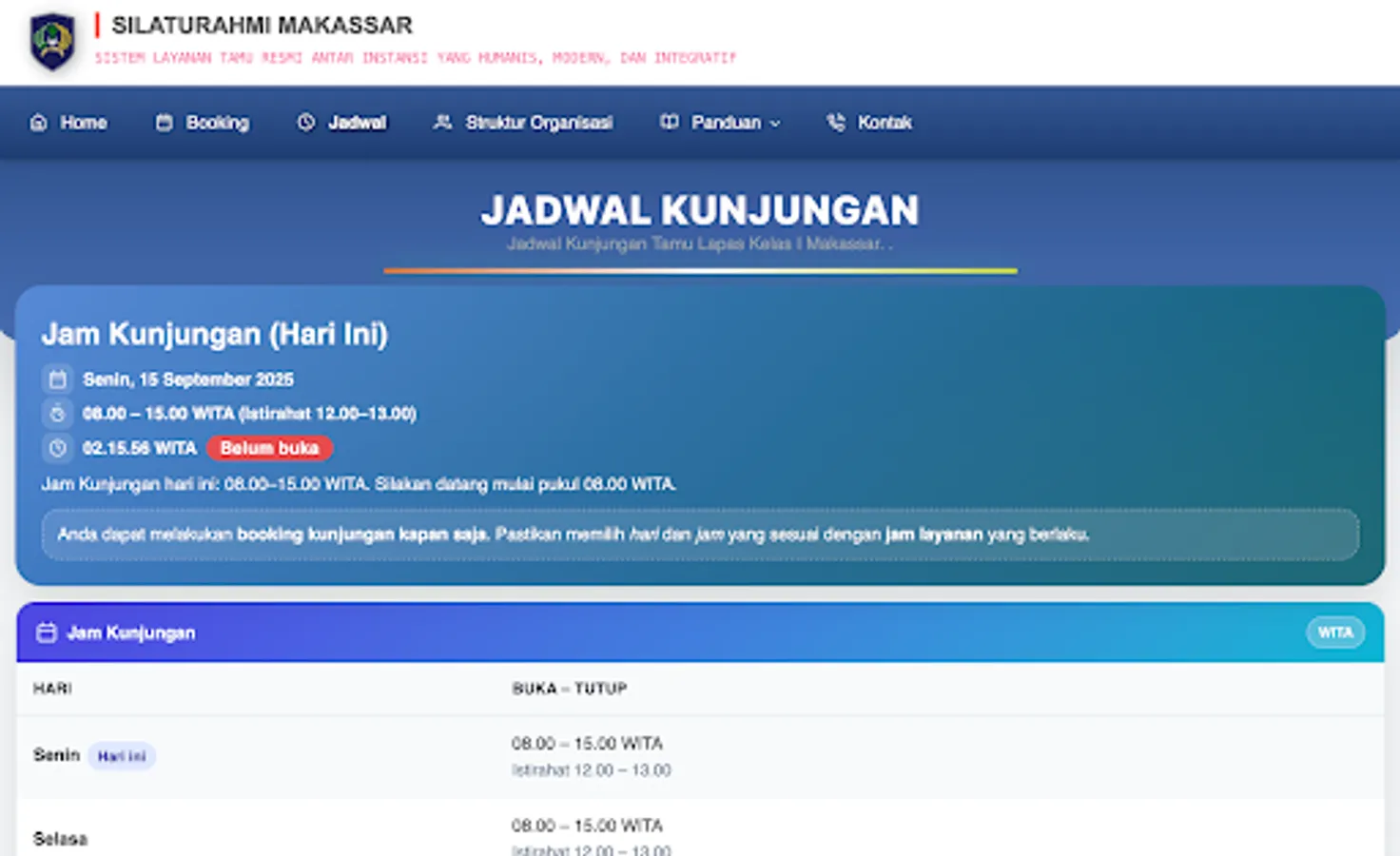1400x856 pixels.
Task: Expand the Panduan dropdown chevron
Action: click(775, 124)
